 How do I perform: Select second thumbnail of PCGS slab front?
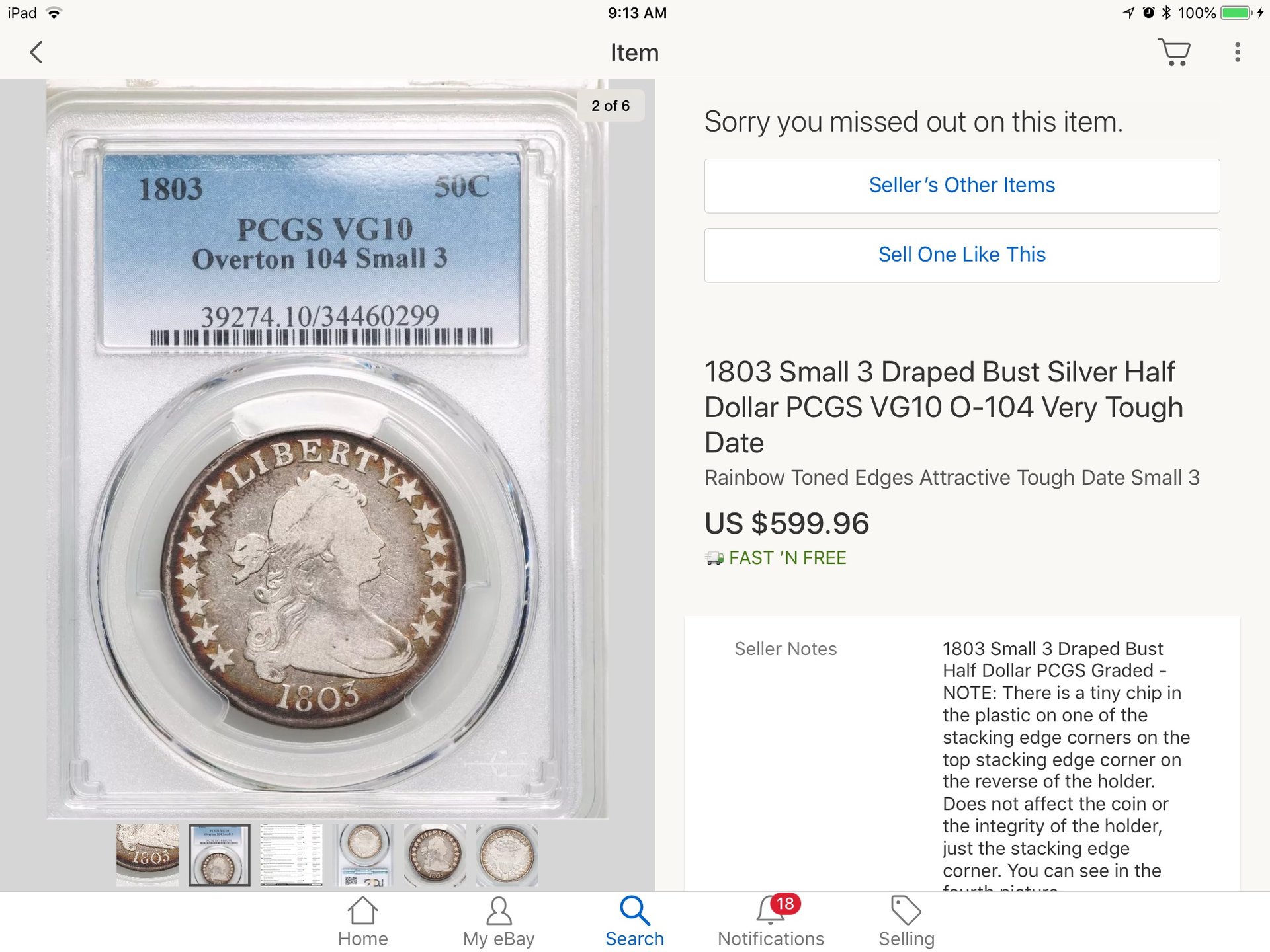pos(220,855)
